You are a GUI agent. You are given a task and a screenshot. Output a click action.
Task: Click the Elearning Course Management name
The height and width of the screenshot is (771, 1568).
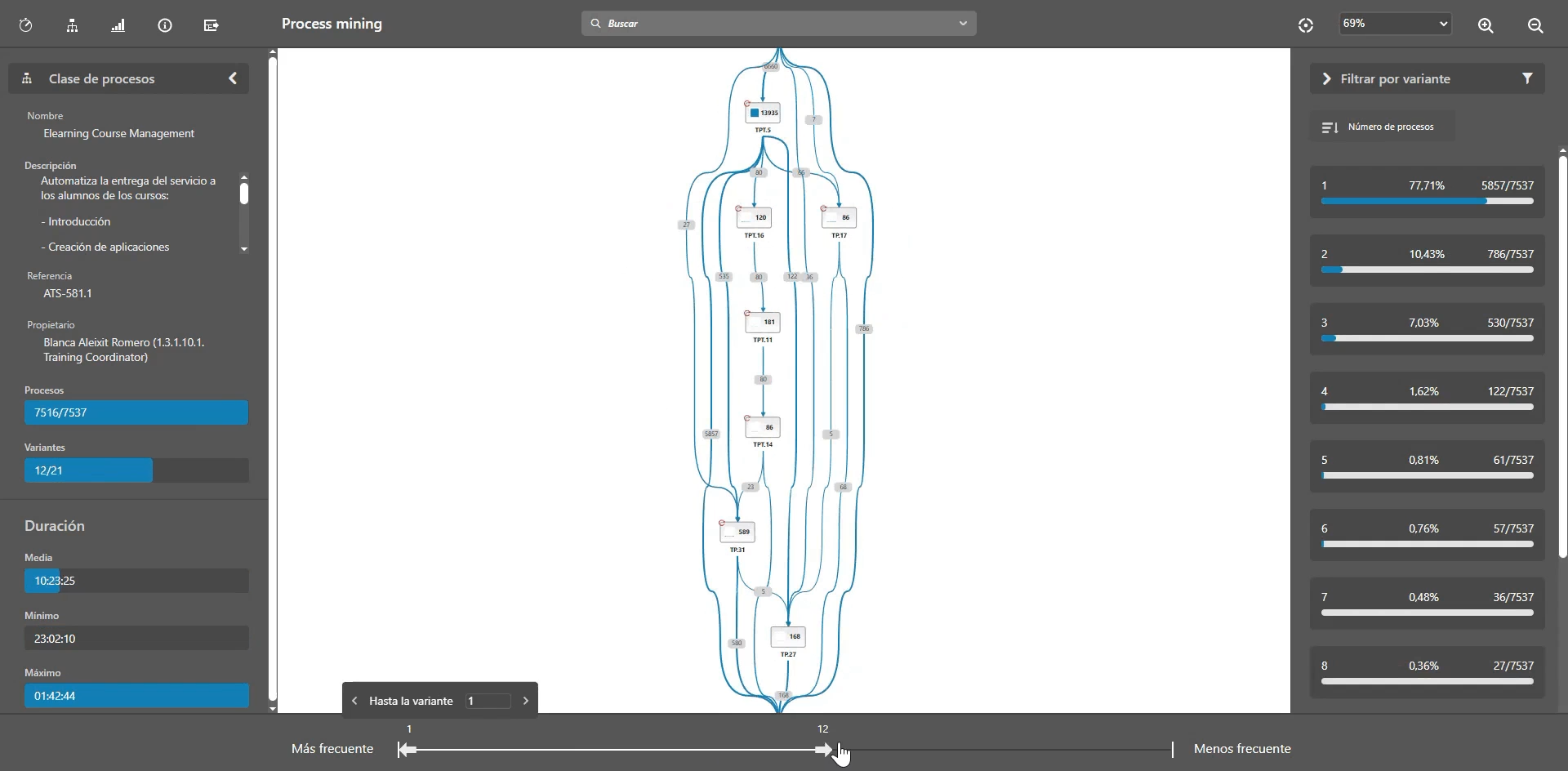click(119, 134)
